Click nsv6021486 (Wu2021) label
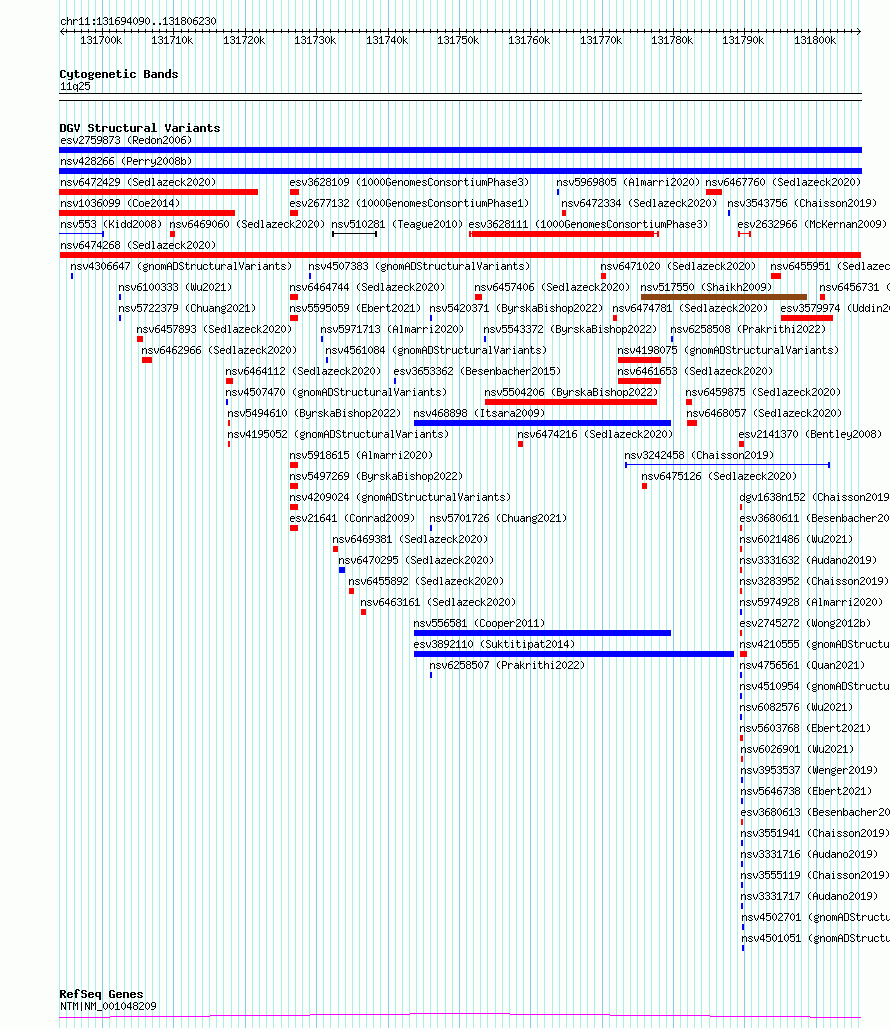The width and height of the screenshot is (890, 1028). click(796, 539)
